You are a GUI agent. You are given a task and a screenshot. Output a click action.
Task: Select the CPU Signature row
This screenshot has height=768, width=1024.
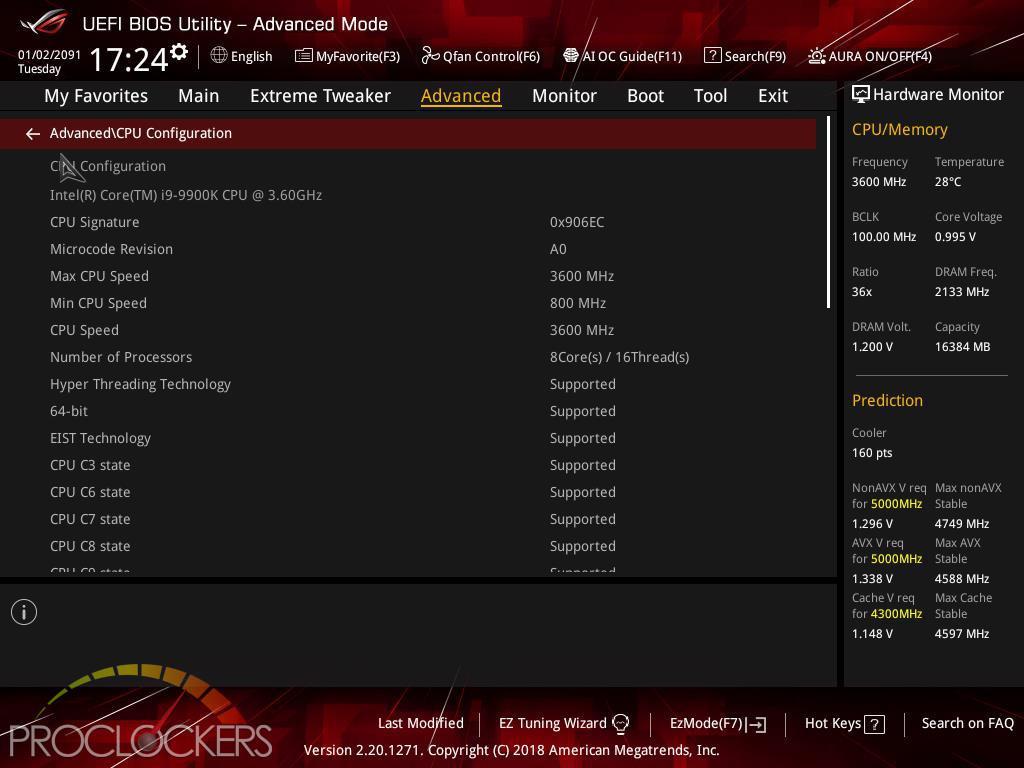(408, 222)
